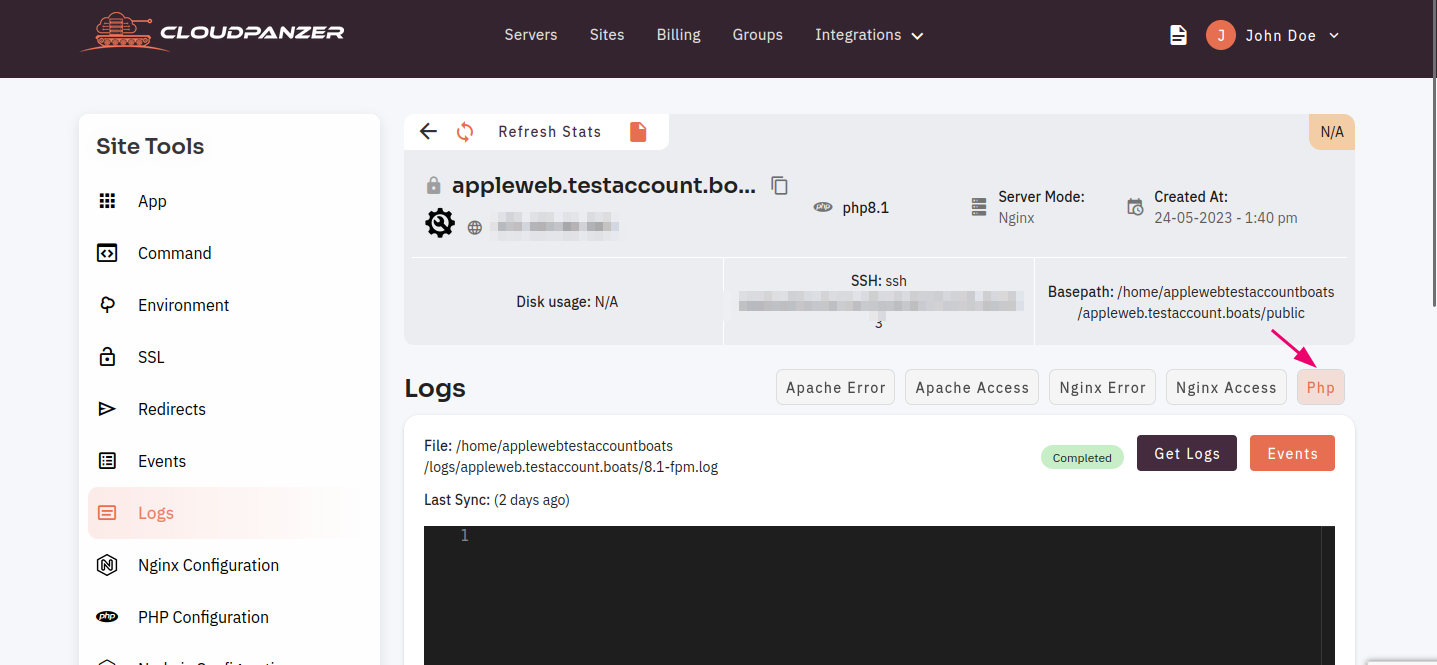Click the PHP logo icon in sidebar
Screen dimensions: 1437x665
click(107, 617)
